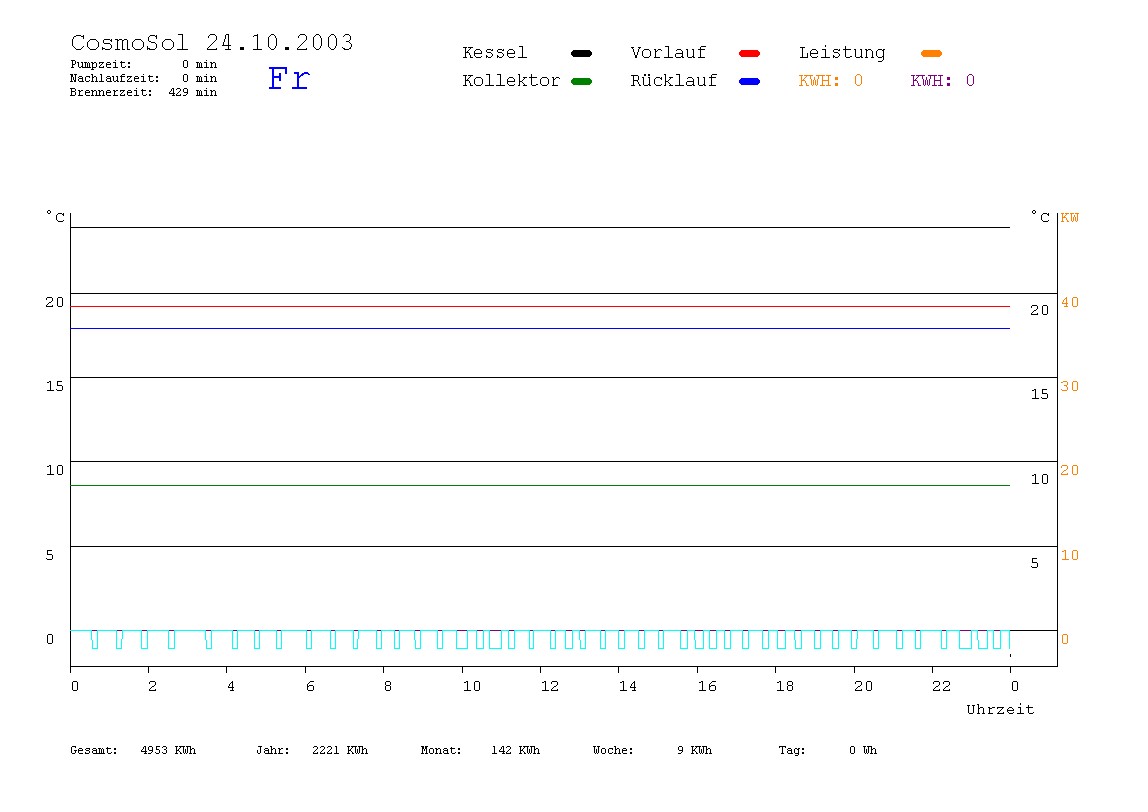The height and width of the screenshot is (812, 1148).
Task: Click the orange 40 KW axis value
Action: 1070,302
